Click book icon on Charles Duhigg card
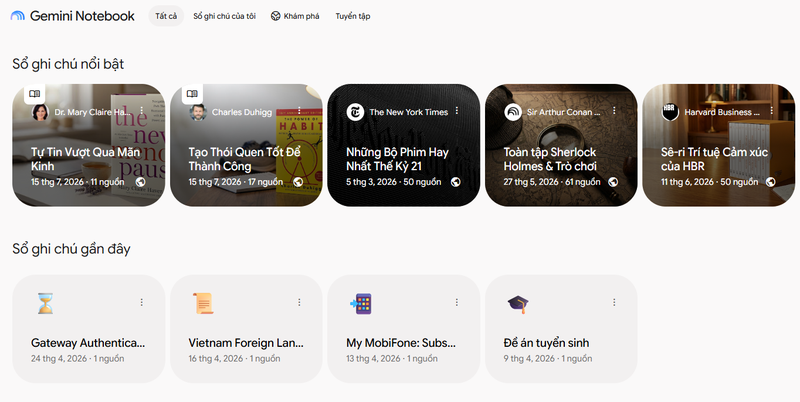 point(192,94)
